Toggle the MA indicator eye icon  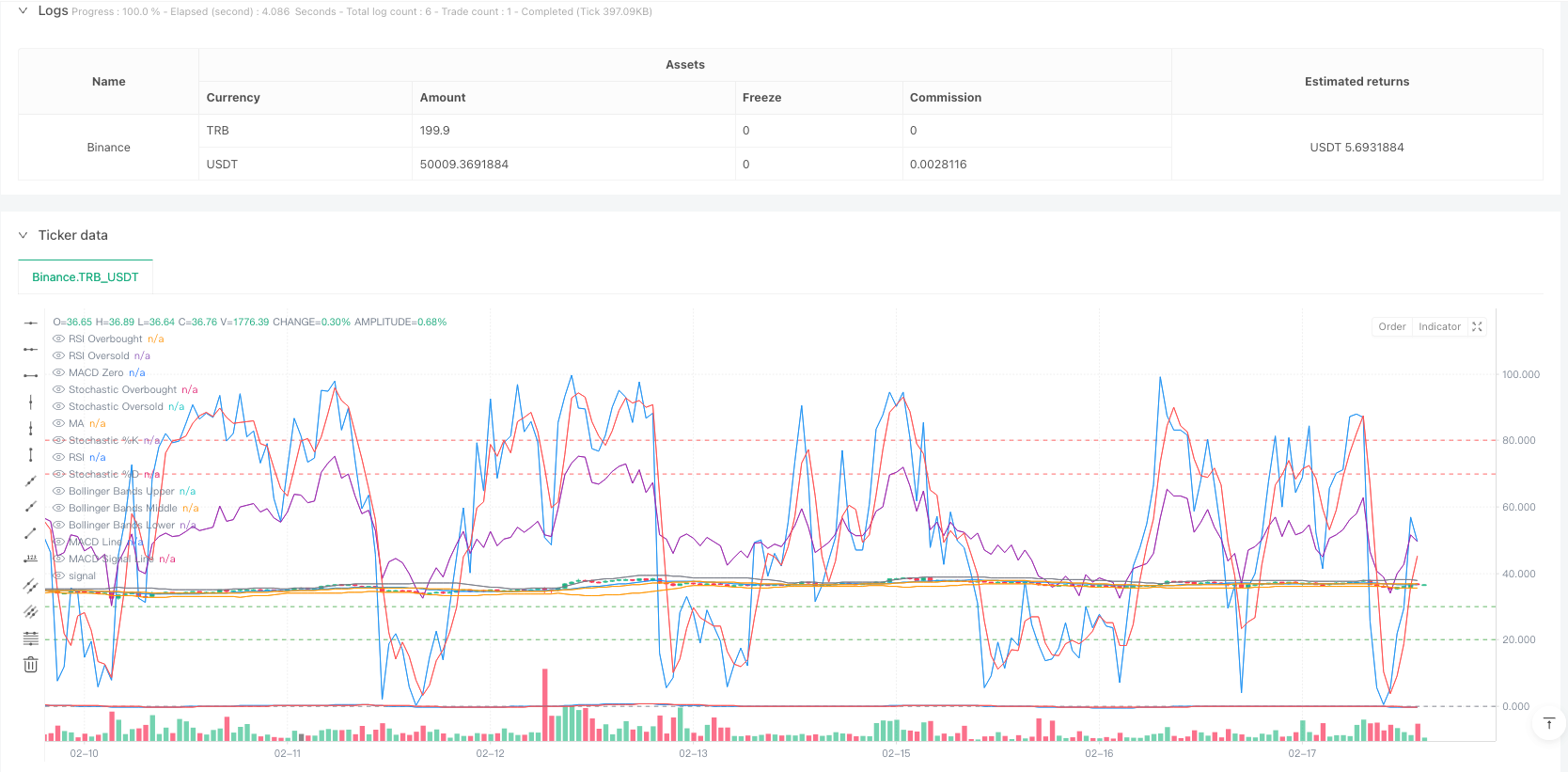pos(58,423)
